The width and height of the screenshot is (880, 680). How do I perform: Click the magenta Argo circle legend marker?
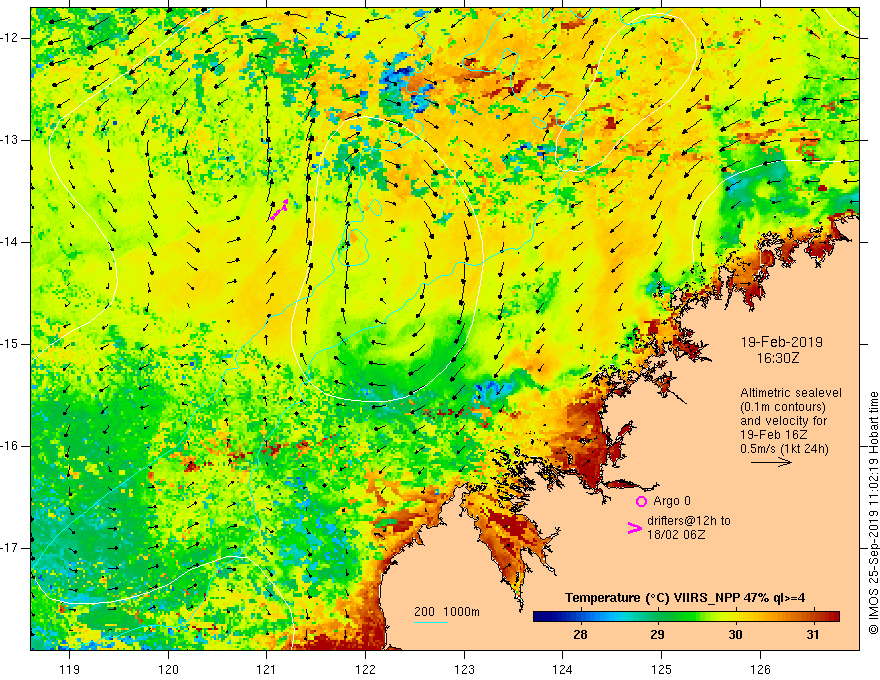coord(641,501)
